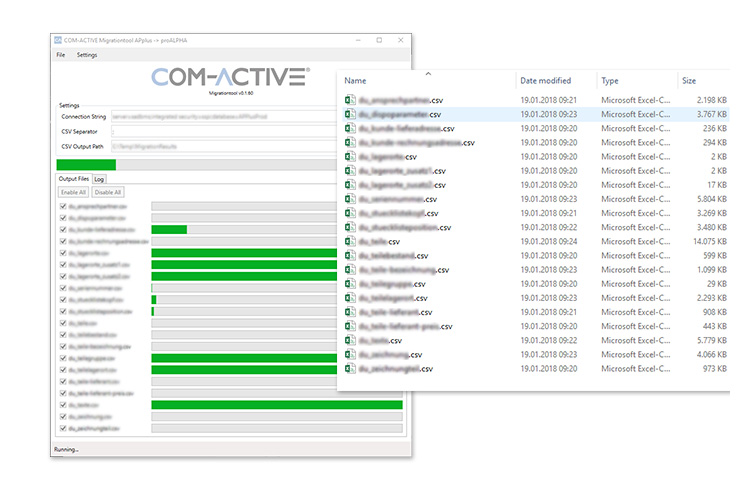Sort files by the Type column header

610,81
